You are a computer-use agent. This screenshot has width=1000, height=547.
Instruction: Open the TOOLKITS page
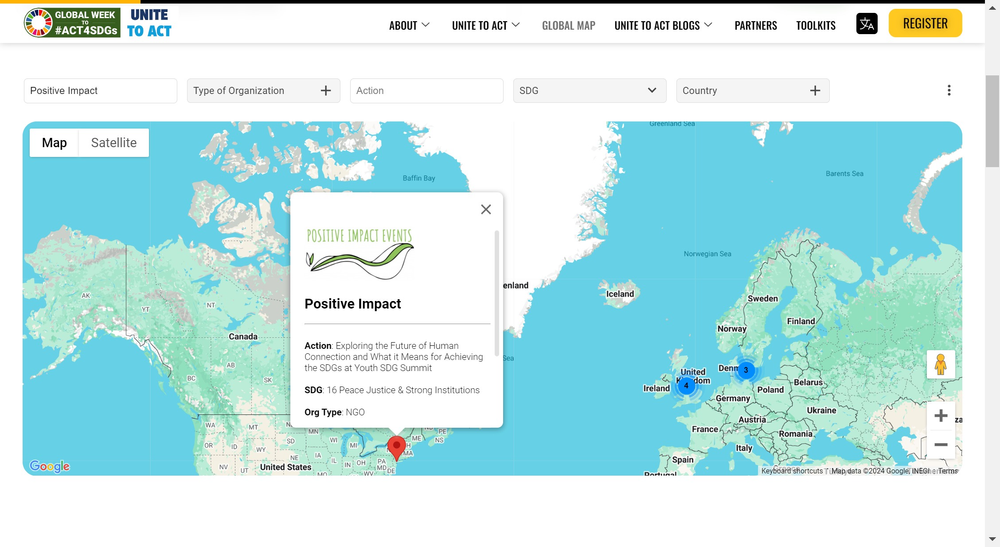pyautogui.click(x=816, y=26)
